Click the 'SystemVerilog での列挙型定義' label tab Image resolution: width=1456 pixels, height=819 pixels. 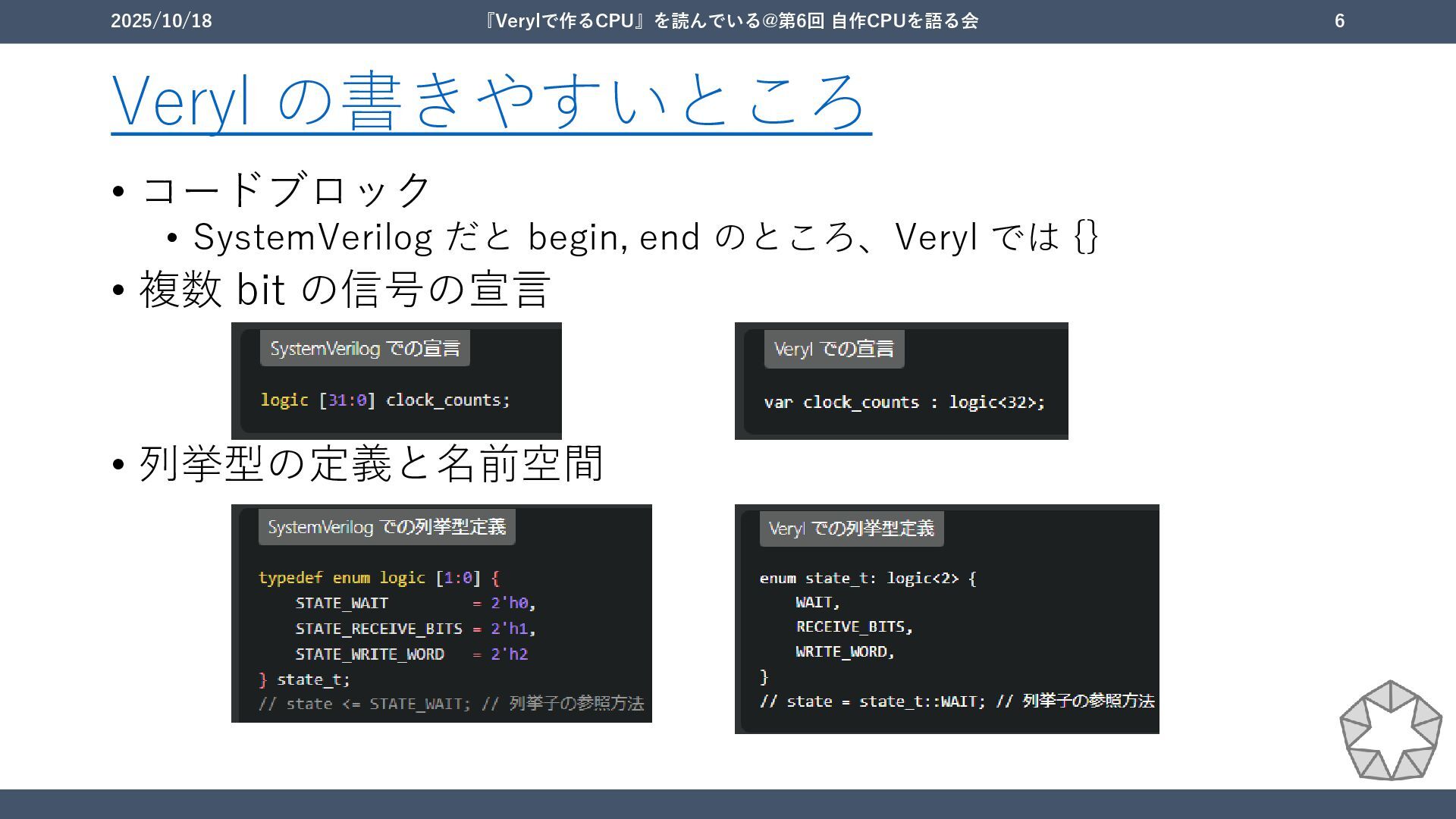(x=386, y=527)
